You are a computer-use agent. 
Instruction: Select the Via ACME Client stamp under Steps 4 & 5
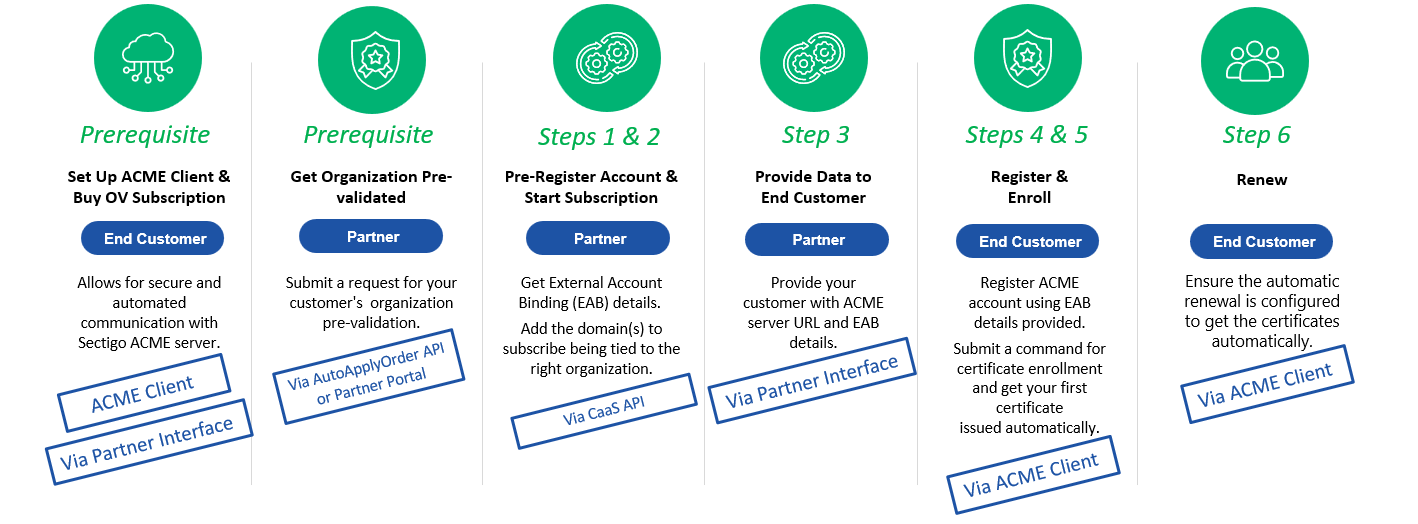pyautogui.click(x=1032, y=474)
